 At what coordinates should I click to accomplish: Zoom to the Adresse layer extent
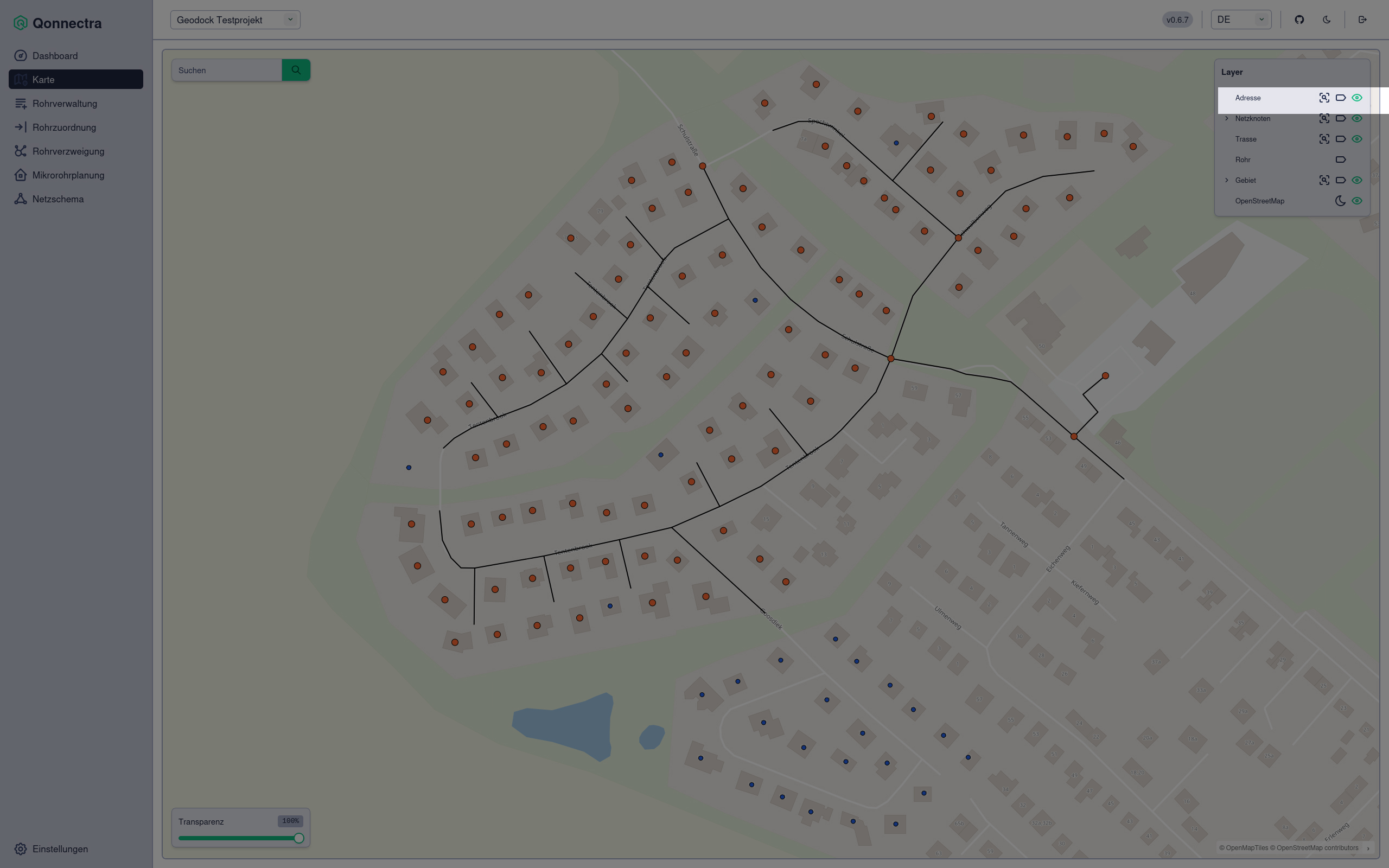pos(1323,98)
